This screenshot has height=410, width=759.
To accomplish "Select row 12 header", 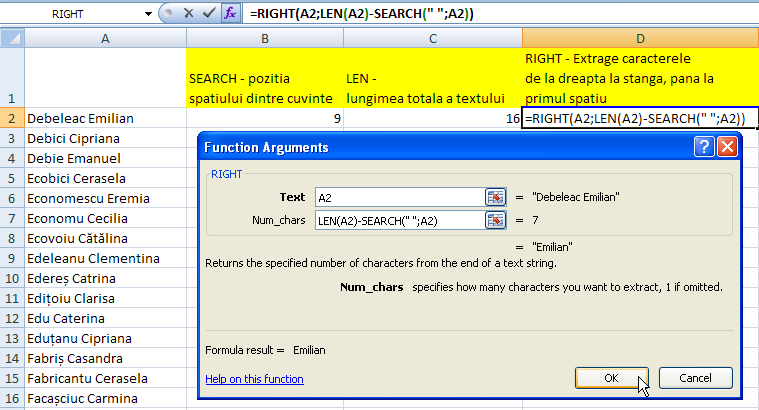I will coord(12,318).
